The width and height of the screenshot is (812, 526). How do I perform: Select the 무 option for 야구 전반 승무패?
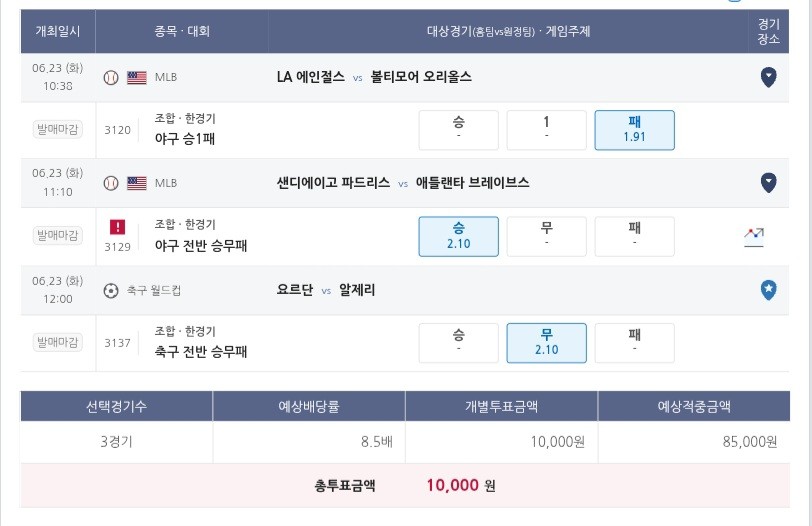click(x=546, y=237)
